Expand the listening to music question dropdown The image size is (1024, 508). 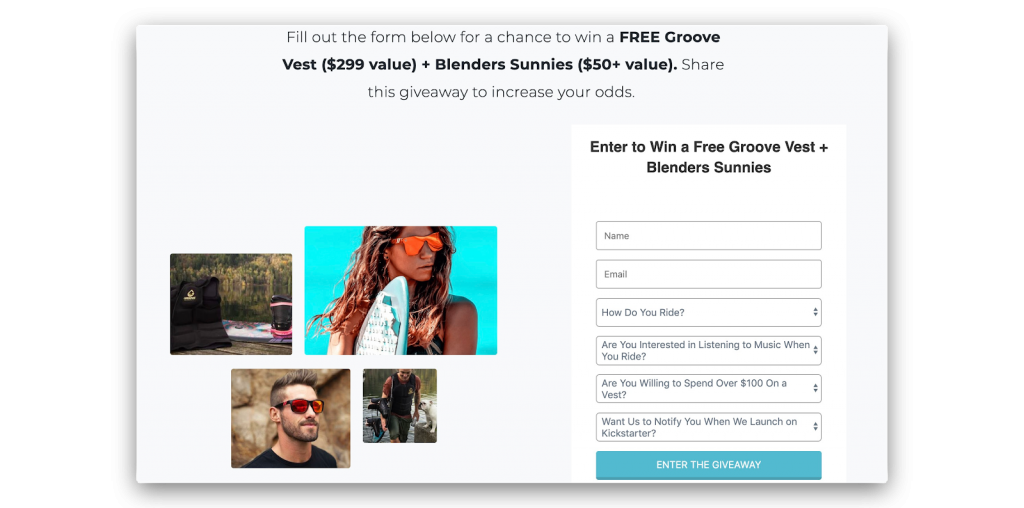pos(709,351)
